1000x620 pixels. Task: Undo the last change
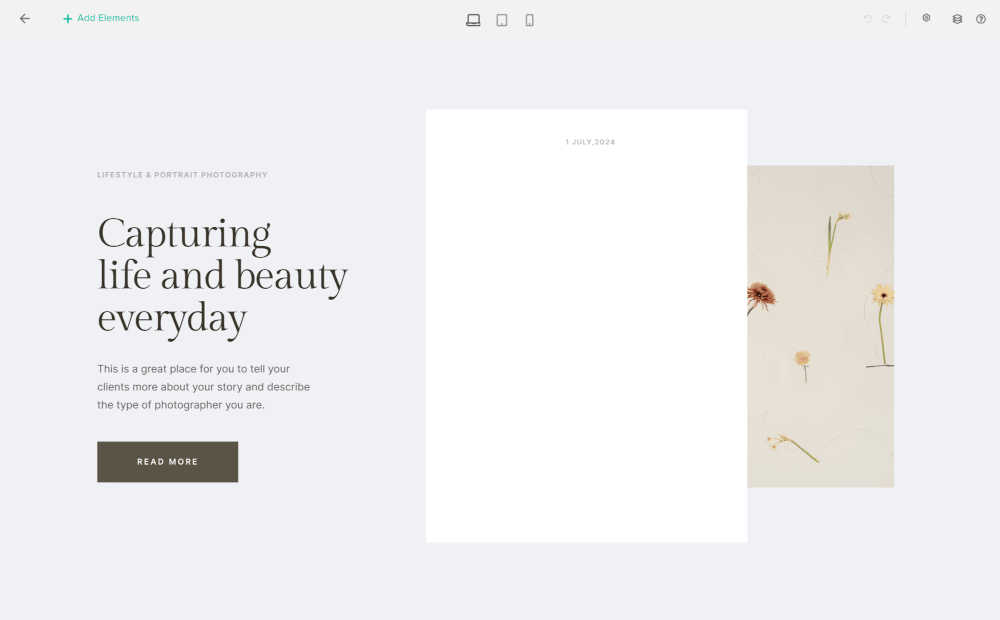[868, 19]
